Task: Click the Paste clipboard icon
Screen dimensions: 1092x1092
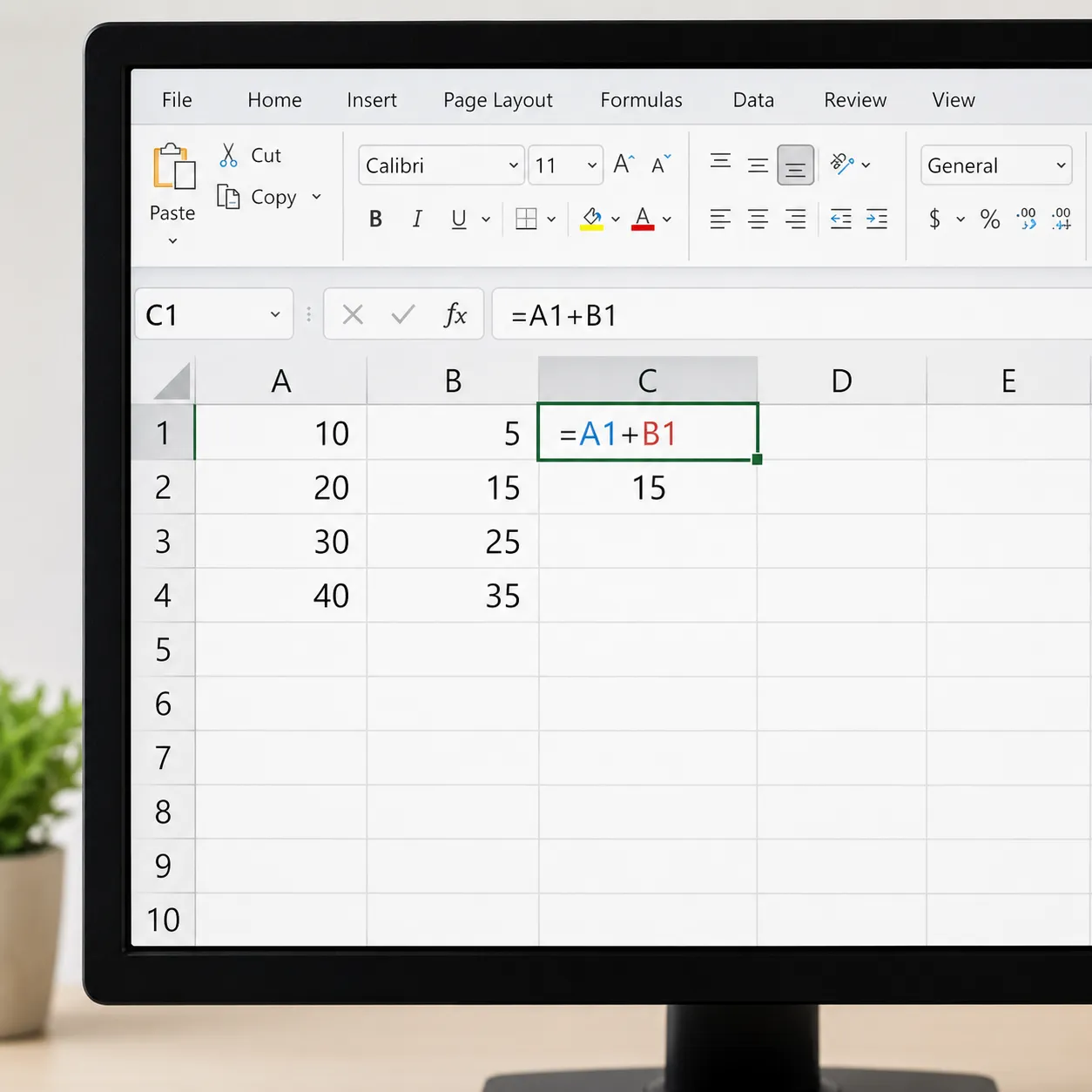Action: (x=174, y=166)
